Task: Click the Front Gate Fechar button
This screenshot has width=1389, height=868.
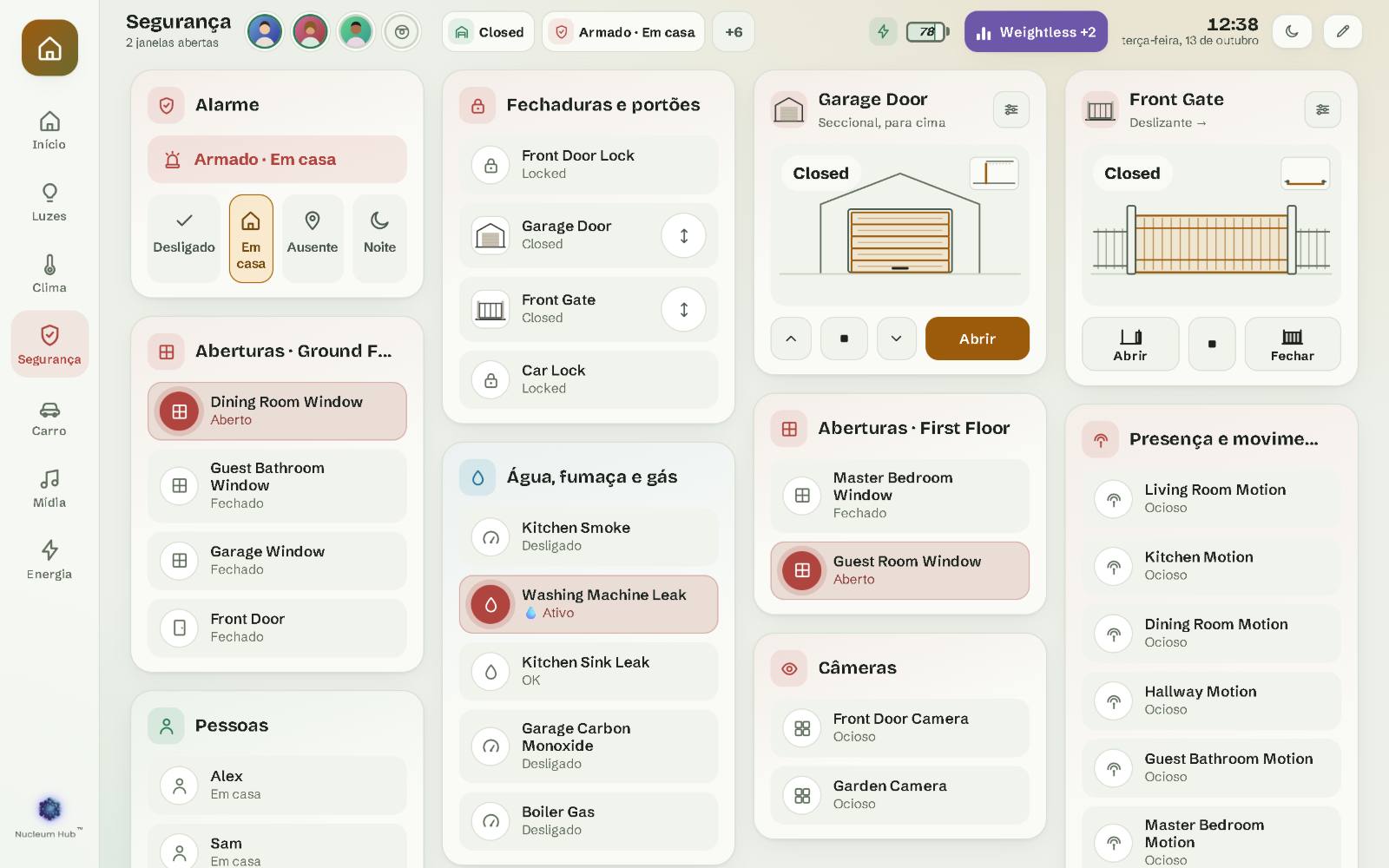Action: click(x=1292, y=345)
